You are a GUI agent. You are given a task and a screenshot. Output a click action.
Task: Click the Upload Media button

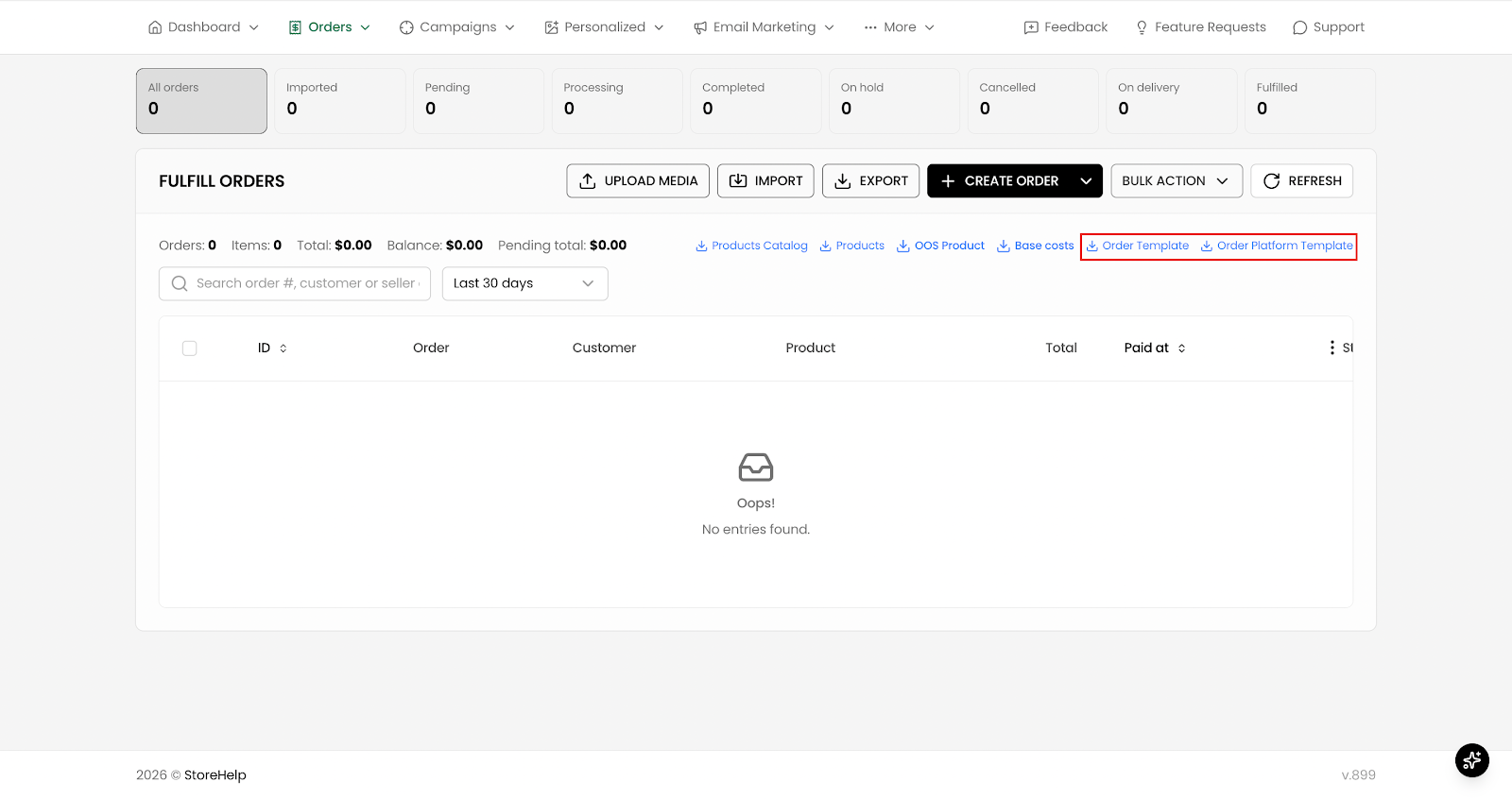(638, 180)
